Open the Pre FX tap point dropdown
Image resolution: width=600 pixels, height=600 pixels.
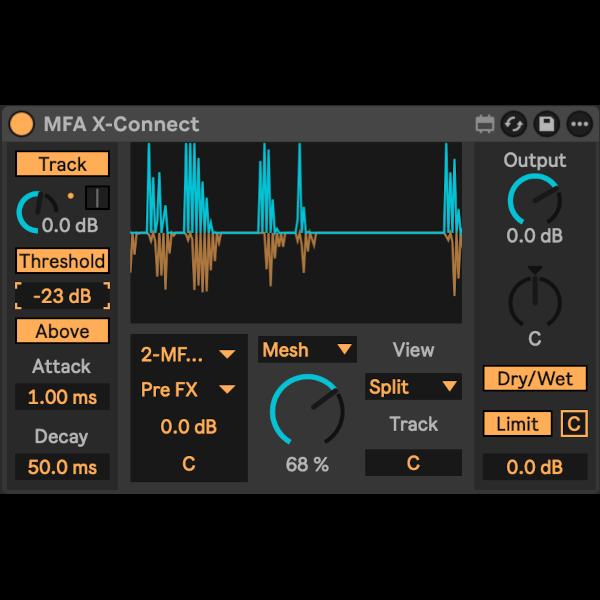[188, 389]
